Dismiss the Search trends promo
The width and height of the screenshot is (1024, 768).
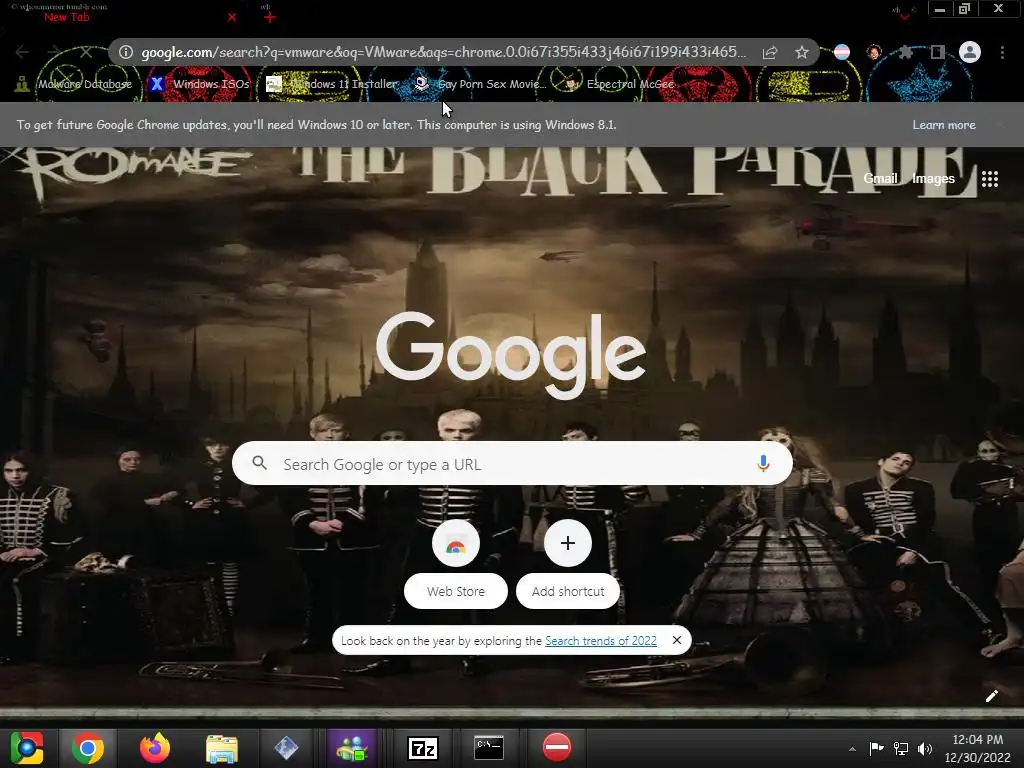coord(677,640)
